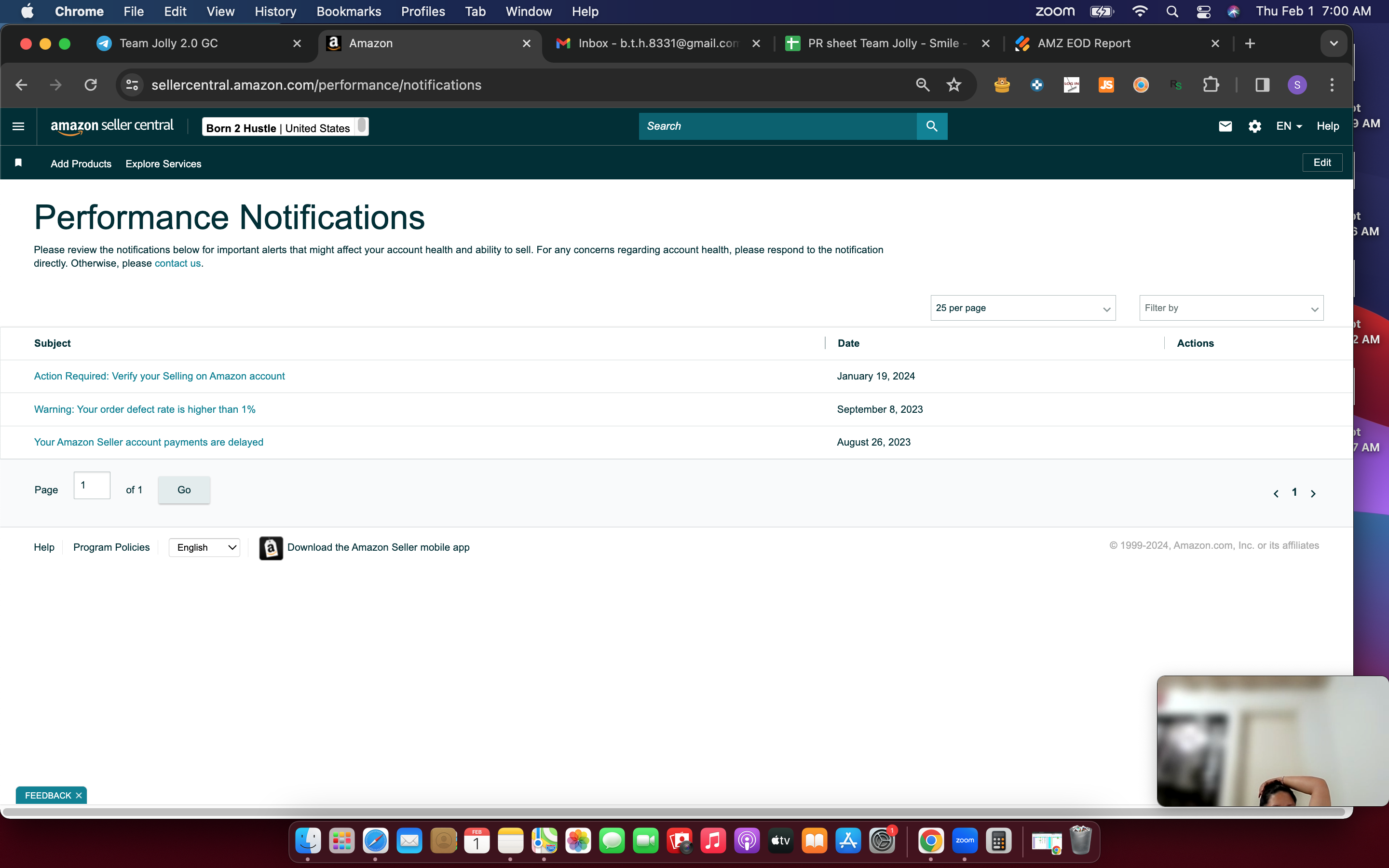Reload the page in Chrome
1389x868 pixels.
91,85
